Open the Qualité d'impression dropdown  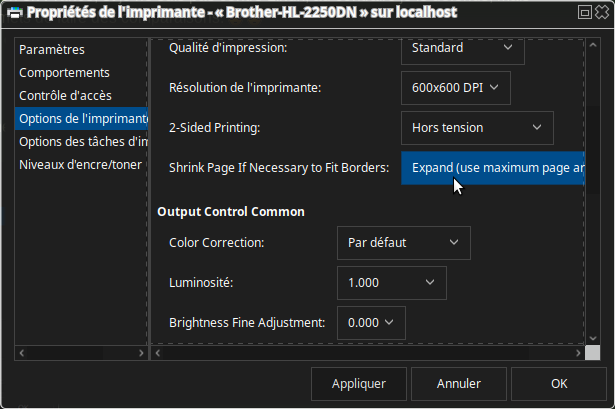pyautogui.click(x=462, y=47)
